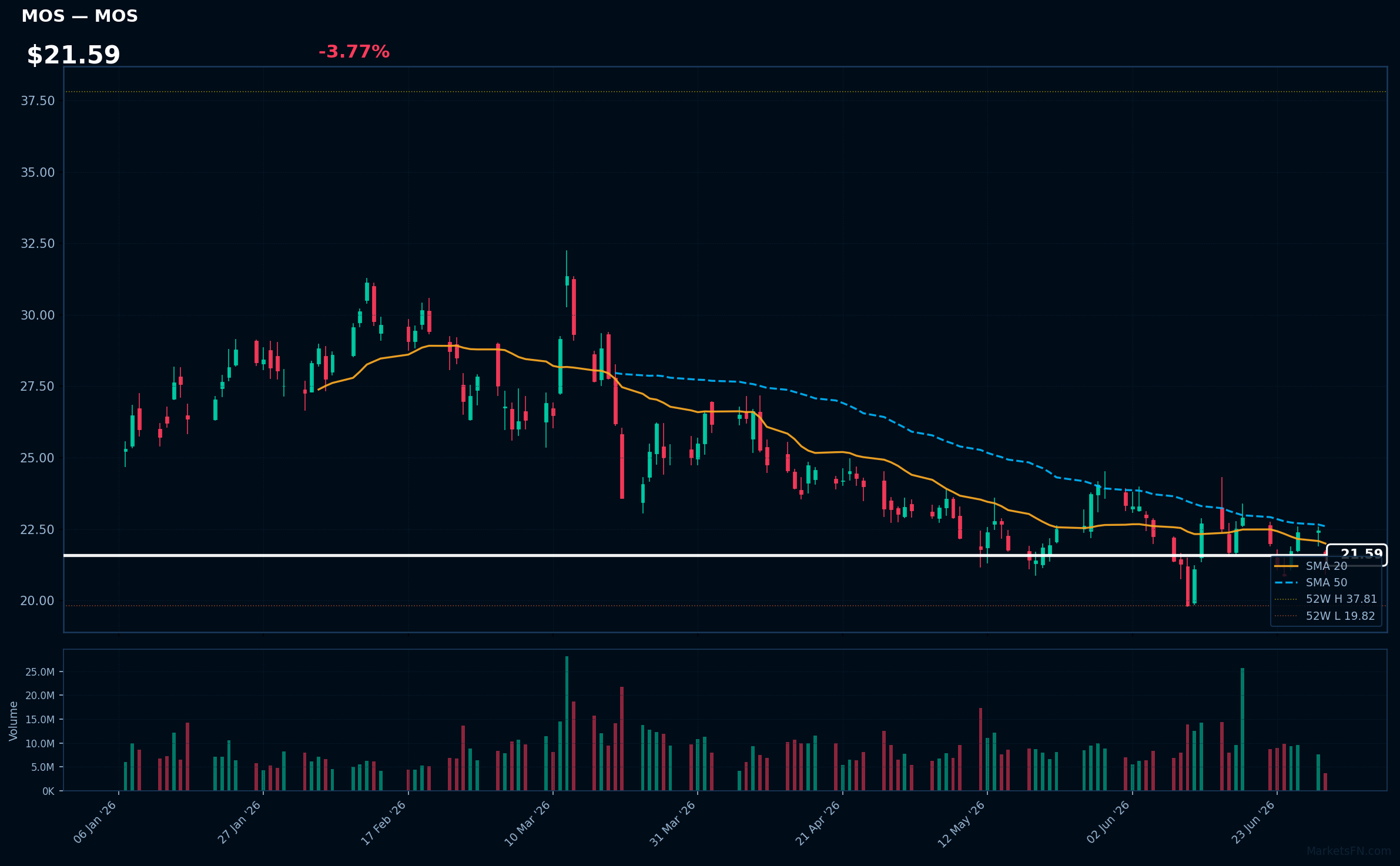
Task: Click the 30.00 price axis label
Action: pyautogui.click(x=38, y=315)
